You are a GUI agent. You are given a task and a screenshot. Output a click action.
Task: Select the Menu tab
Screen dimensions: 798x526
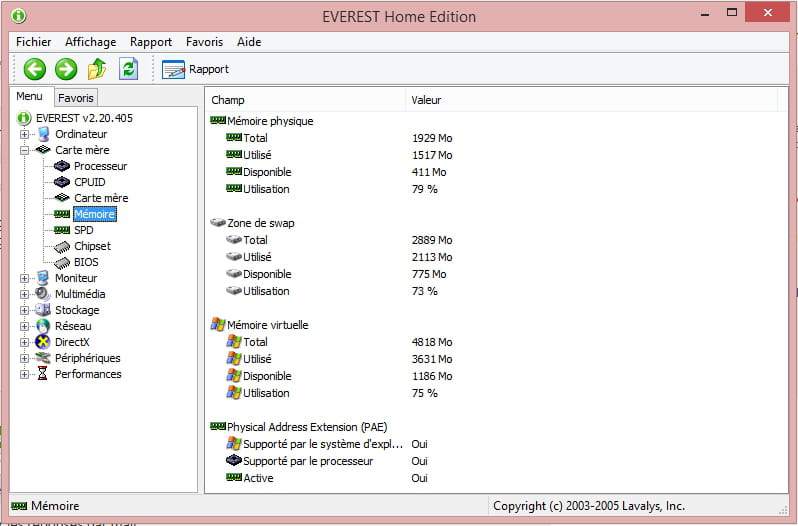[30, 96]
